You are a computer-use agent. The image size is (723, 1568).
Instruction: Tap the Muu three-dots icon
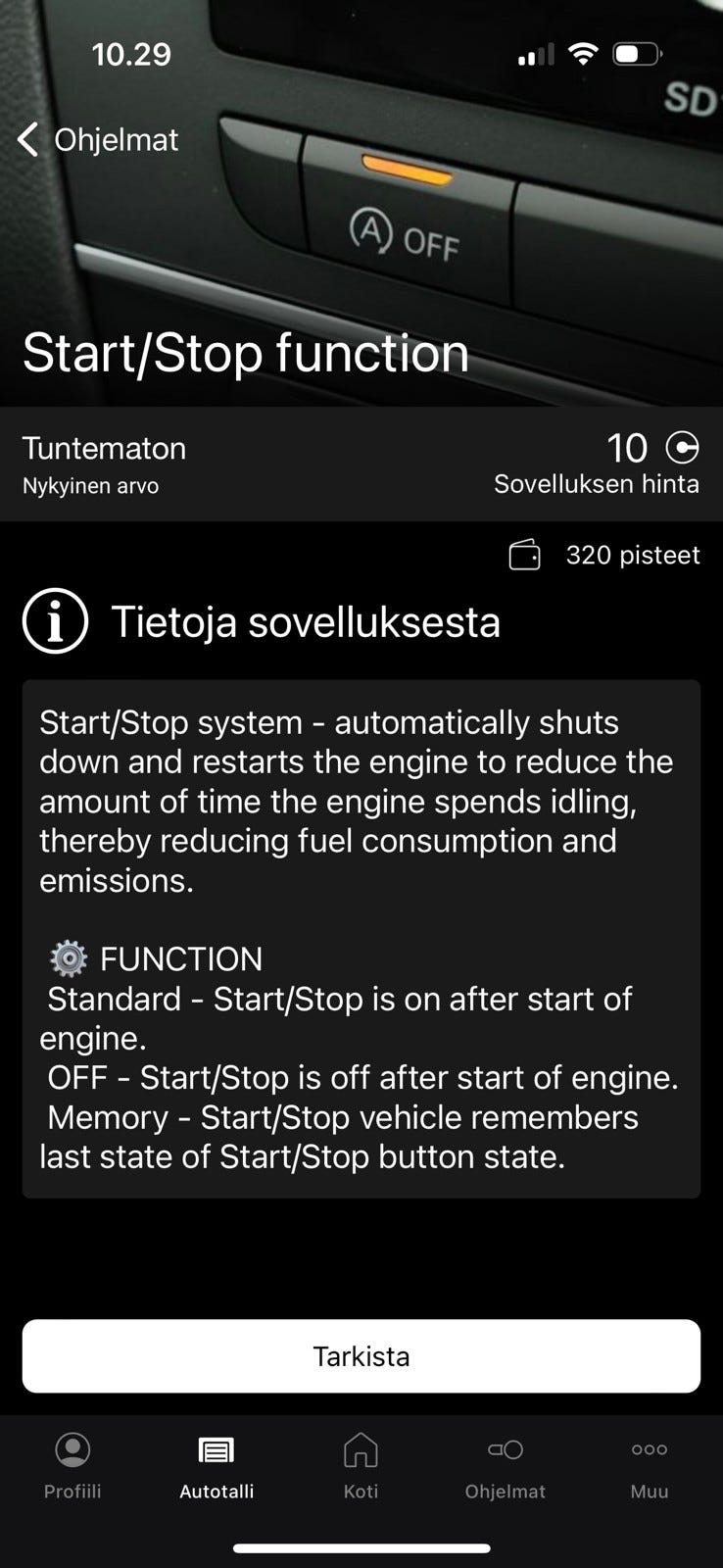click(x=650, y=1449)
